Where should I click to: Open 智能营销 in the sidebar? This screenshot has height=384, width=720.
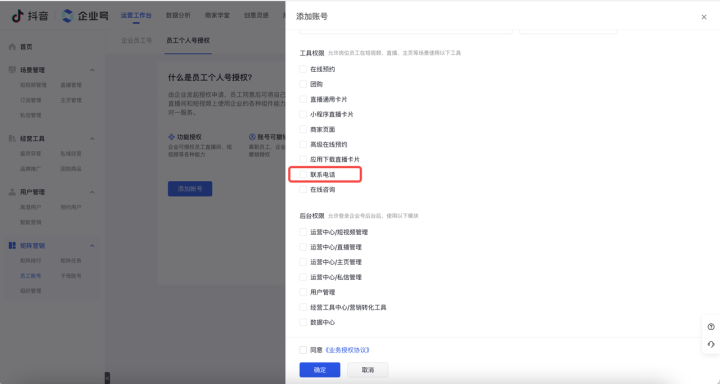click(x=30, y=222)
